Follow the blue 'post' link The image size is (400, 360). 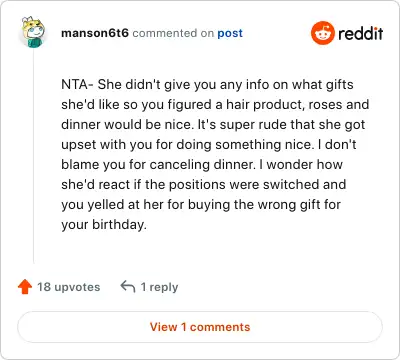[x=230, y=33]
